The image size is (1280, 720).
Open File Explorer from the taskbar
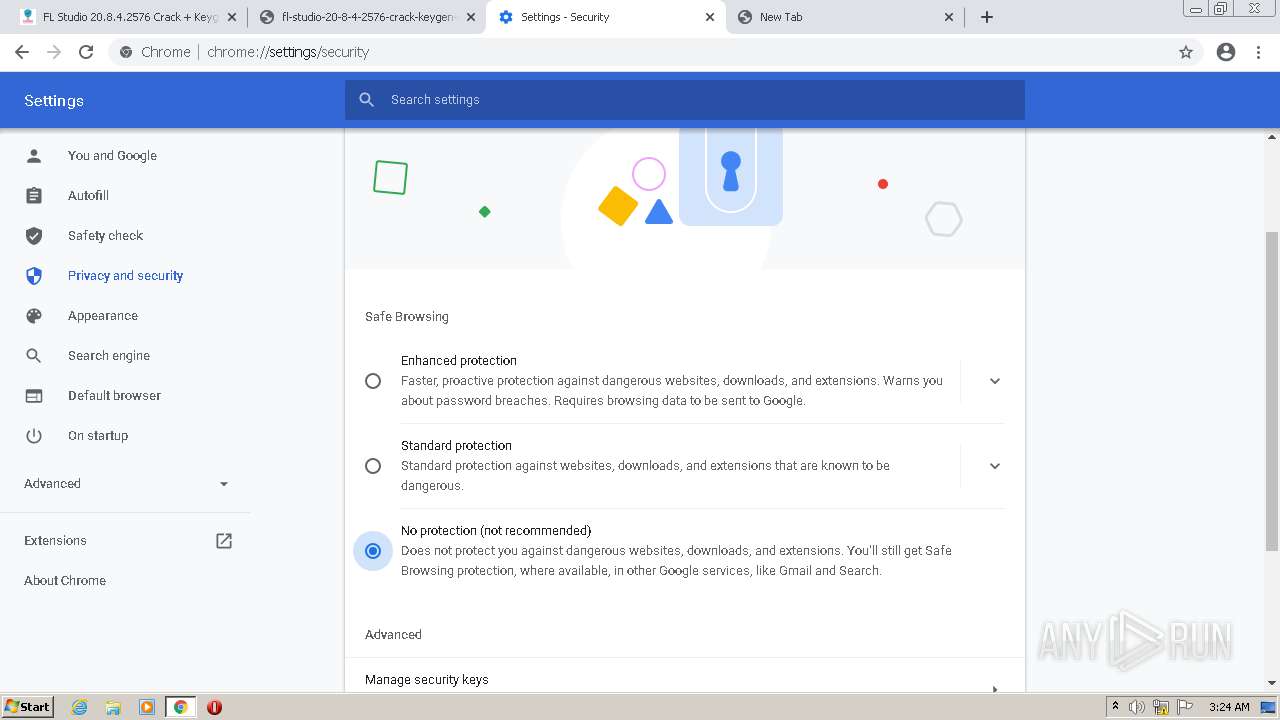click(113, 707)
